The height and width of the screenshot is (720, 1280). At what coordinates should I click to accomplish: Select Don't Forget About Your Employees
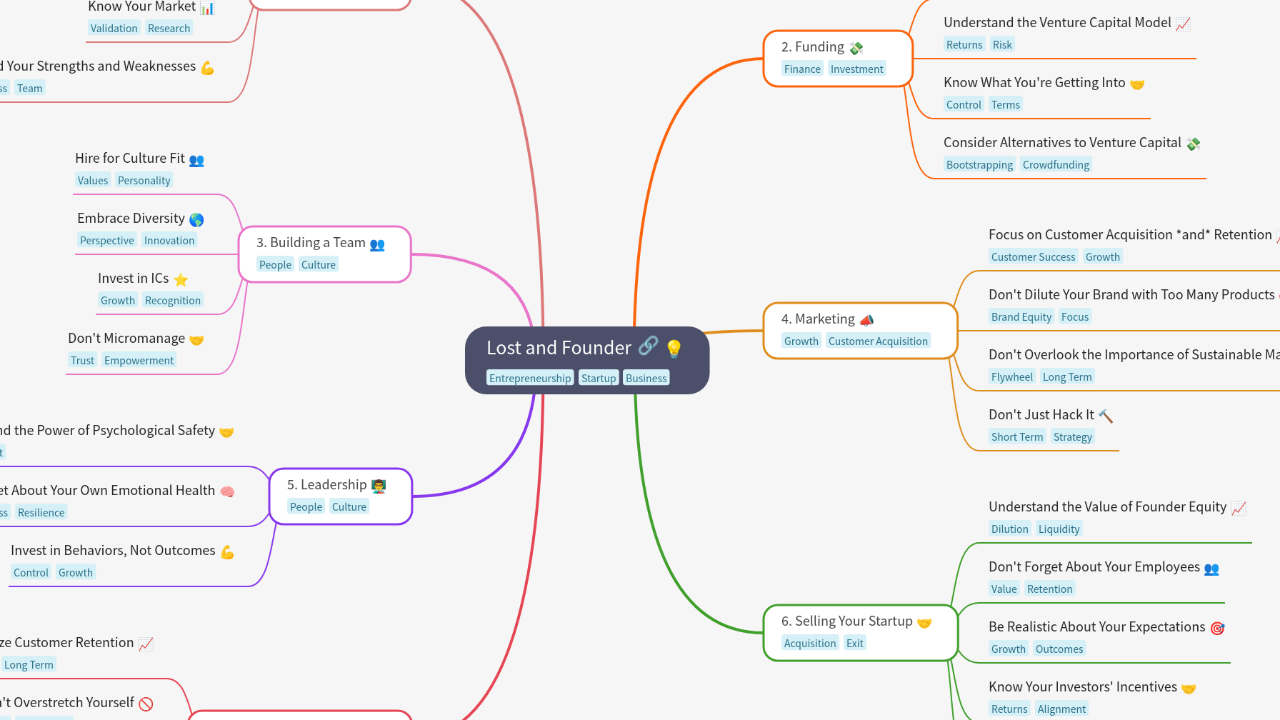pyautogui.click(x=1094, y=566)
